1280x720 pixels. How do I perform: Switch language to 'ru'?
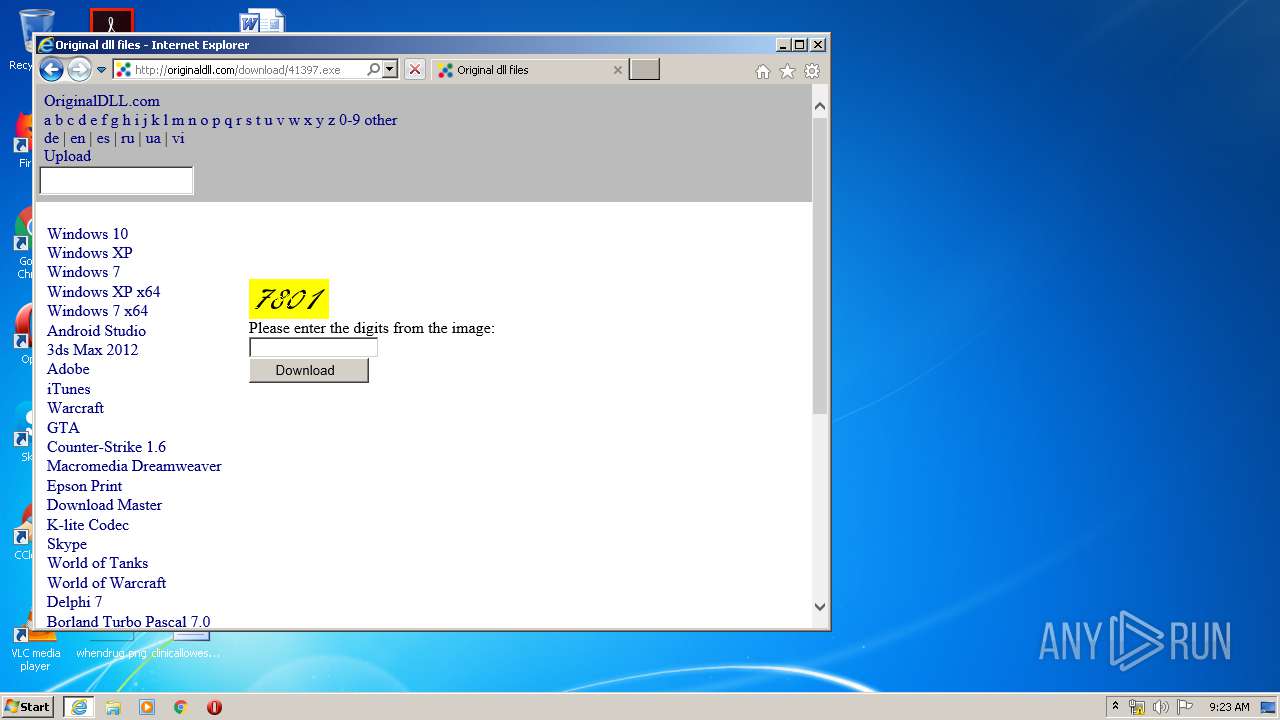(x=127, y=138)
